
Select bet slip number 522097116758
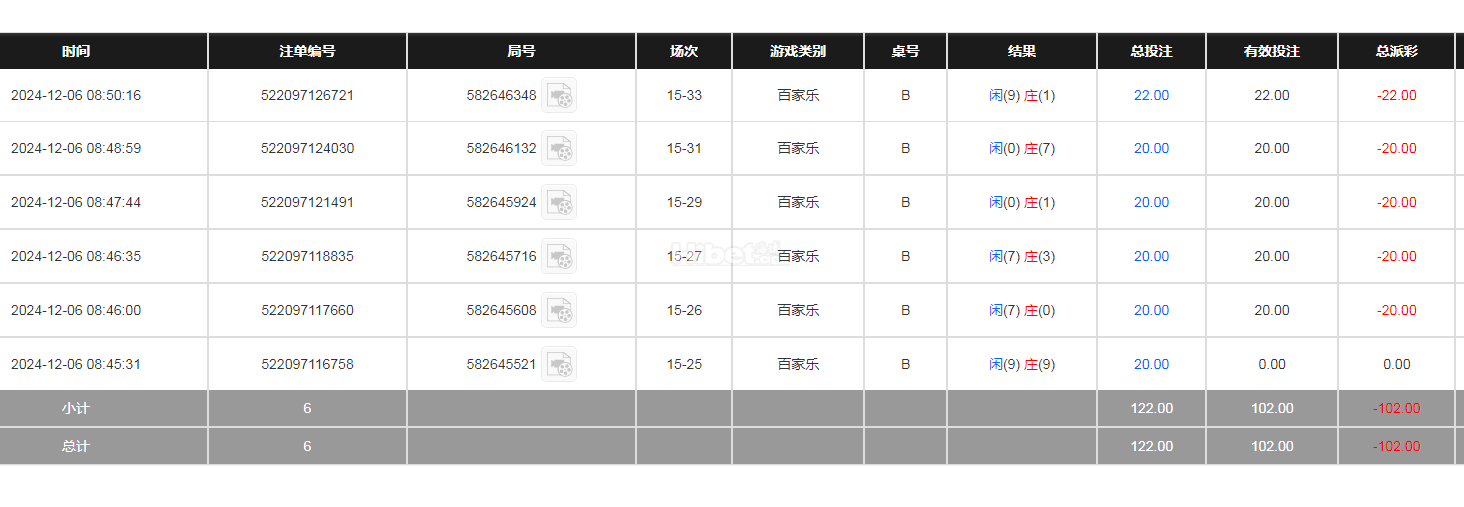pos(307,365)
